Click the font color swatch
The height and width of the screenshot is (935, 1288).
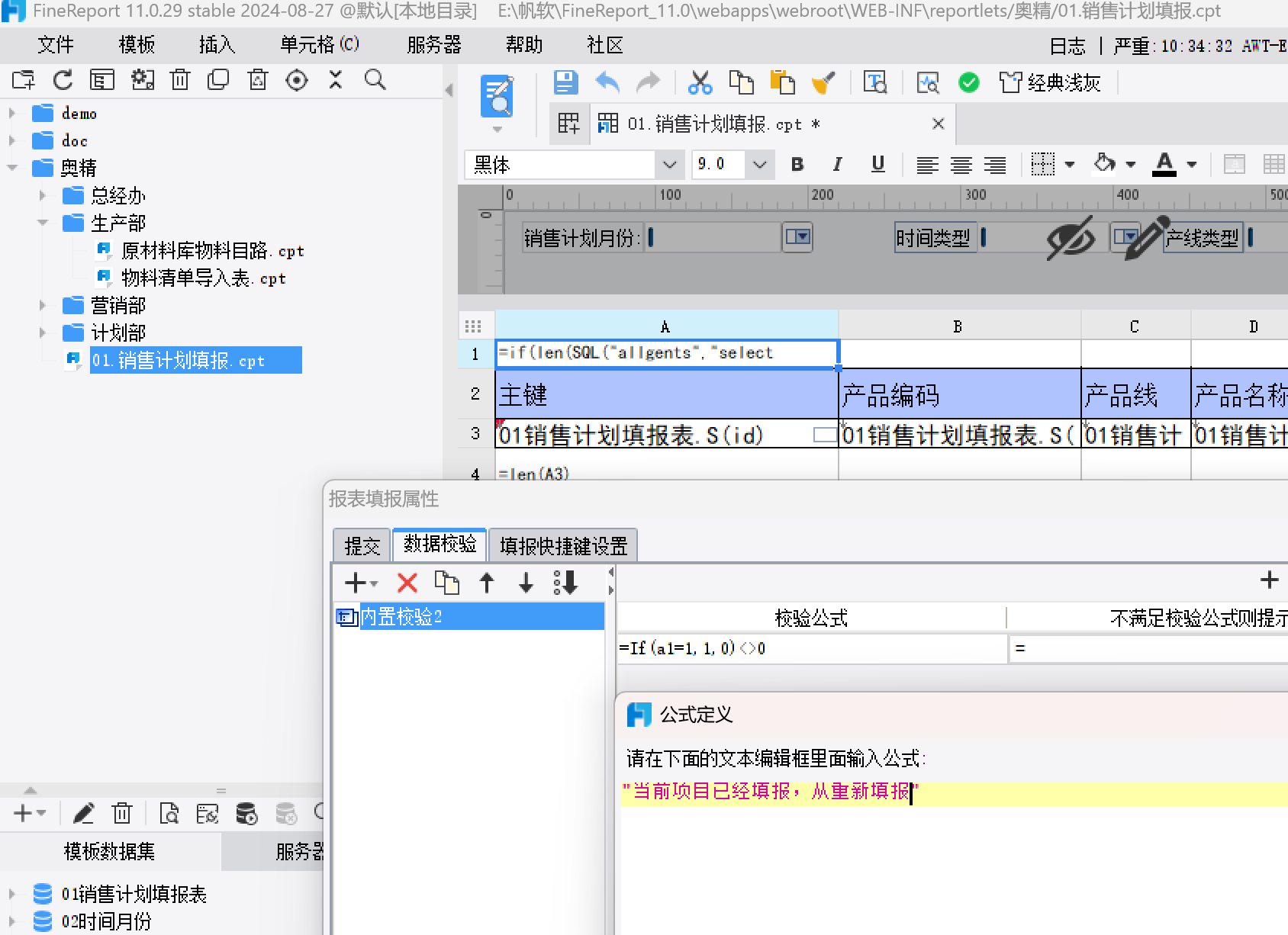[x=1164, y=165]
